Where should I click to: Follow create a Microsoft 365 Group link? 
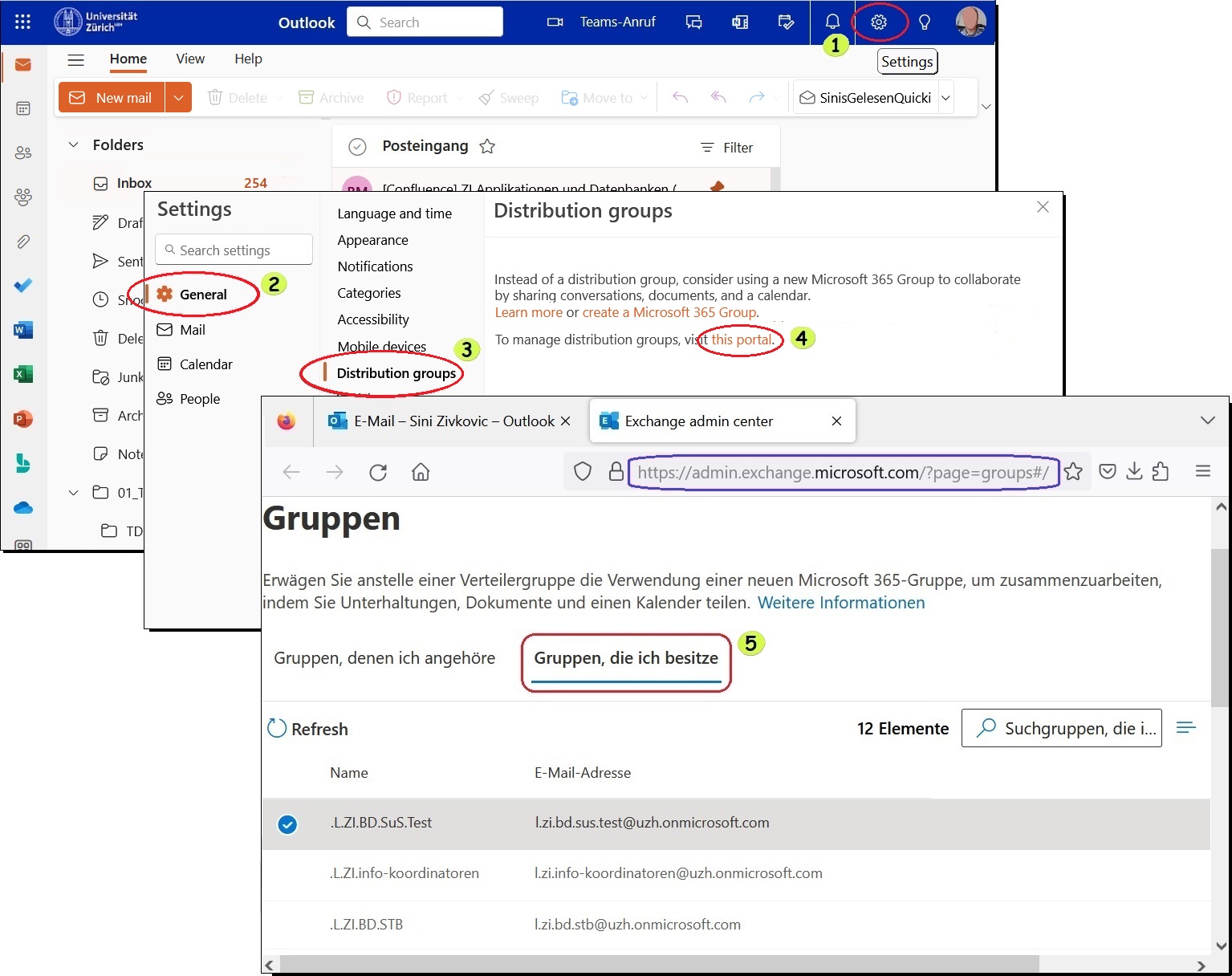click(x=669, y=312)
